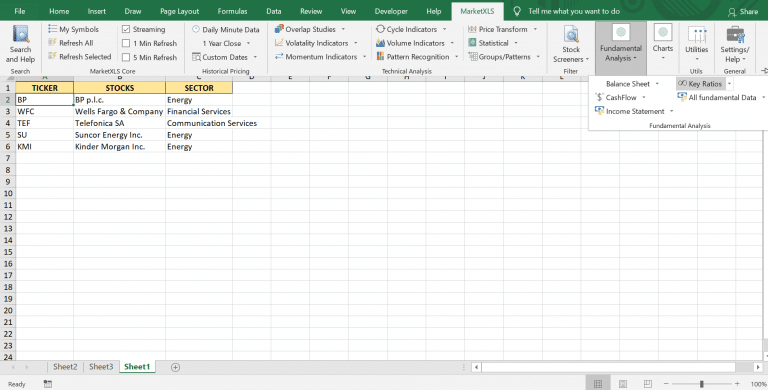
Task: Click Key Ratios glasses icon
Action: pyautogui.click(x=682, y=83)
